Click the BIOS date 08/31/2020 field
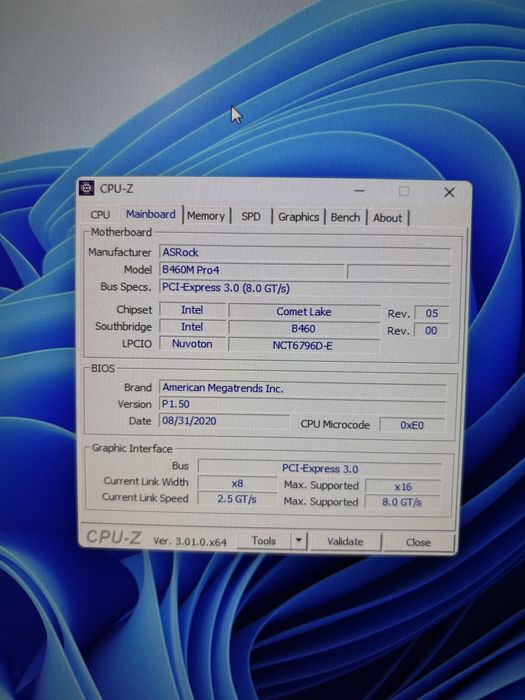 coord(224,421)
